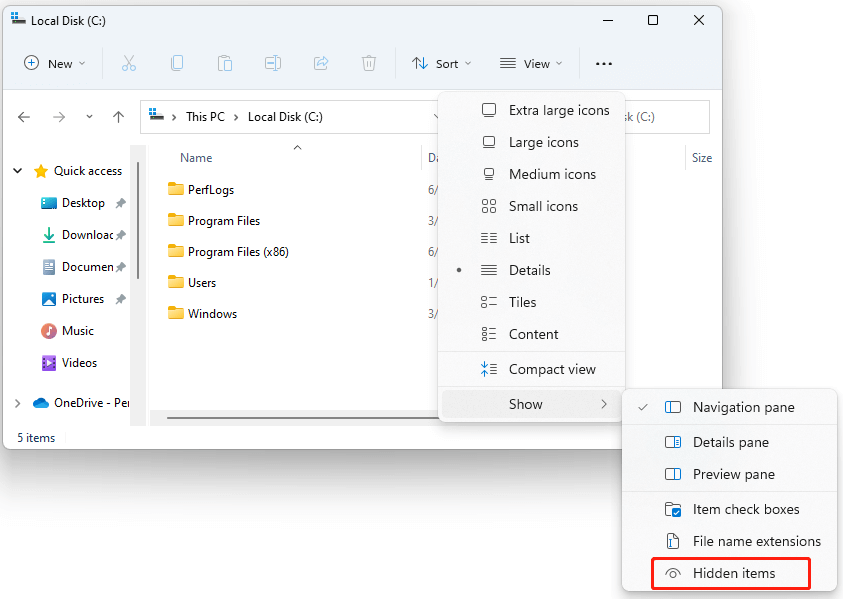
Task: Click the New button
Action: tap(55, 63)
